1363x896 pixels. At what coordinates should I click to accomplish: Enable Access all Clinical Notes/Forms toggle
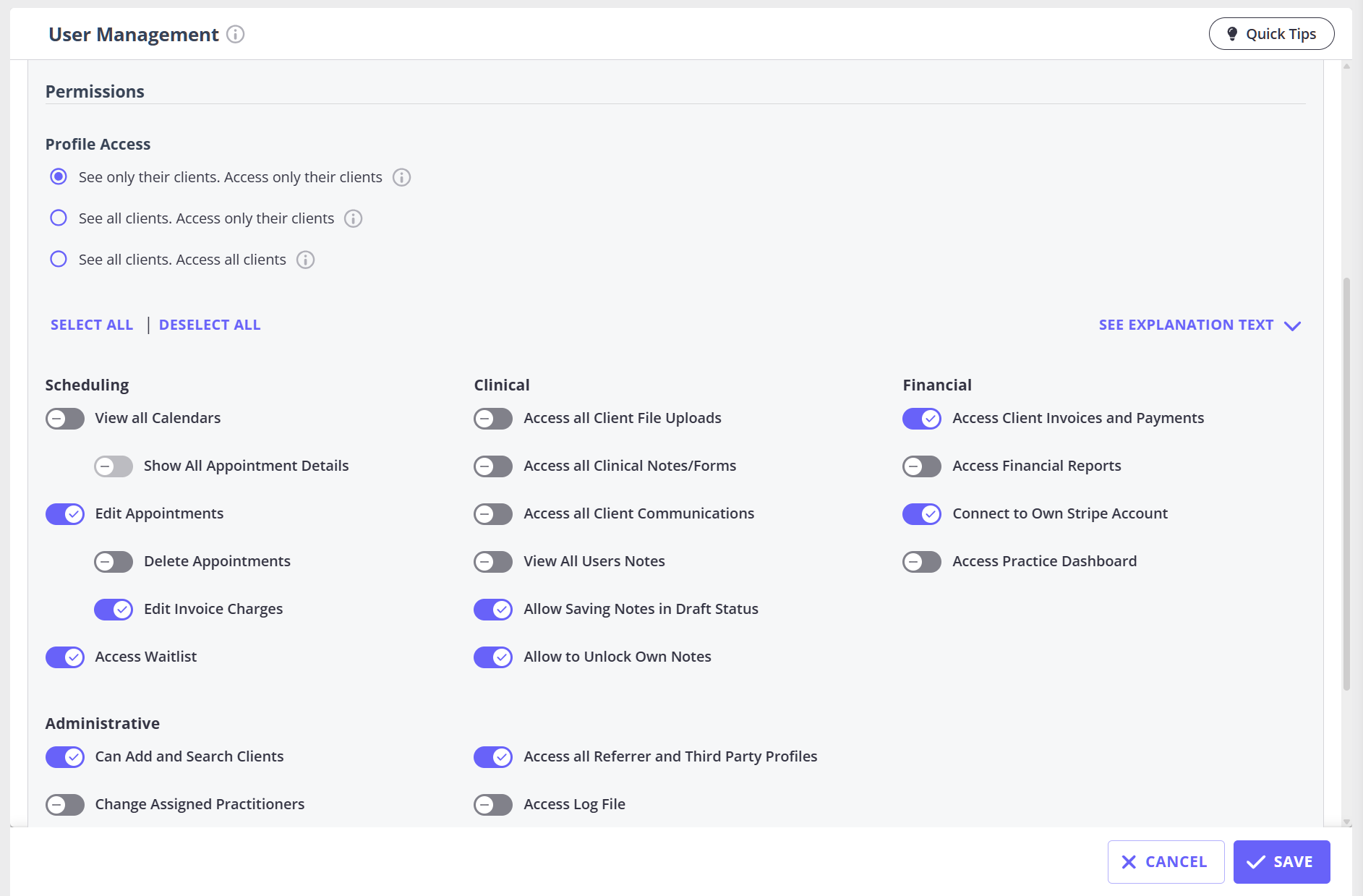click(493, 466)
